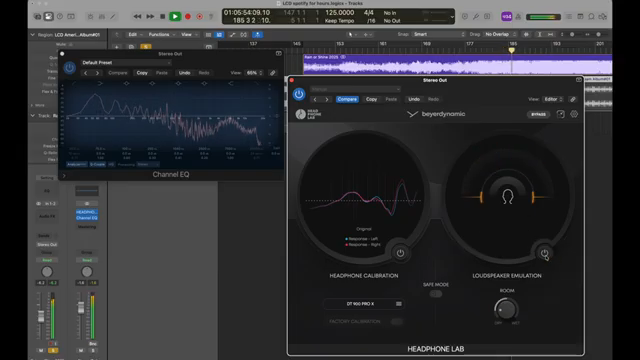Viewport: 640px width, 360px height.
Task: Open the View menu in Tracks area
Action: coord(189,35)
